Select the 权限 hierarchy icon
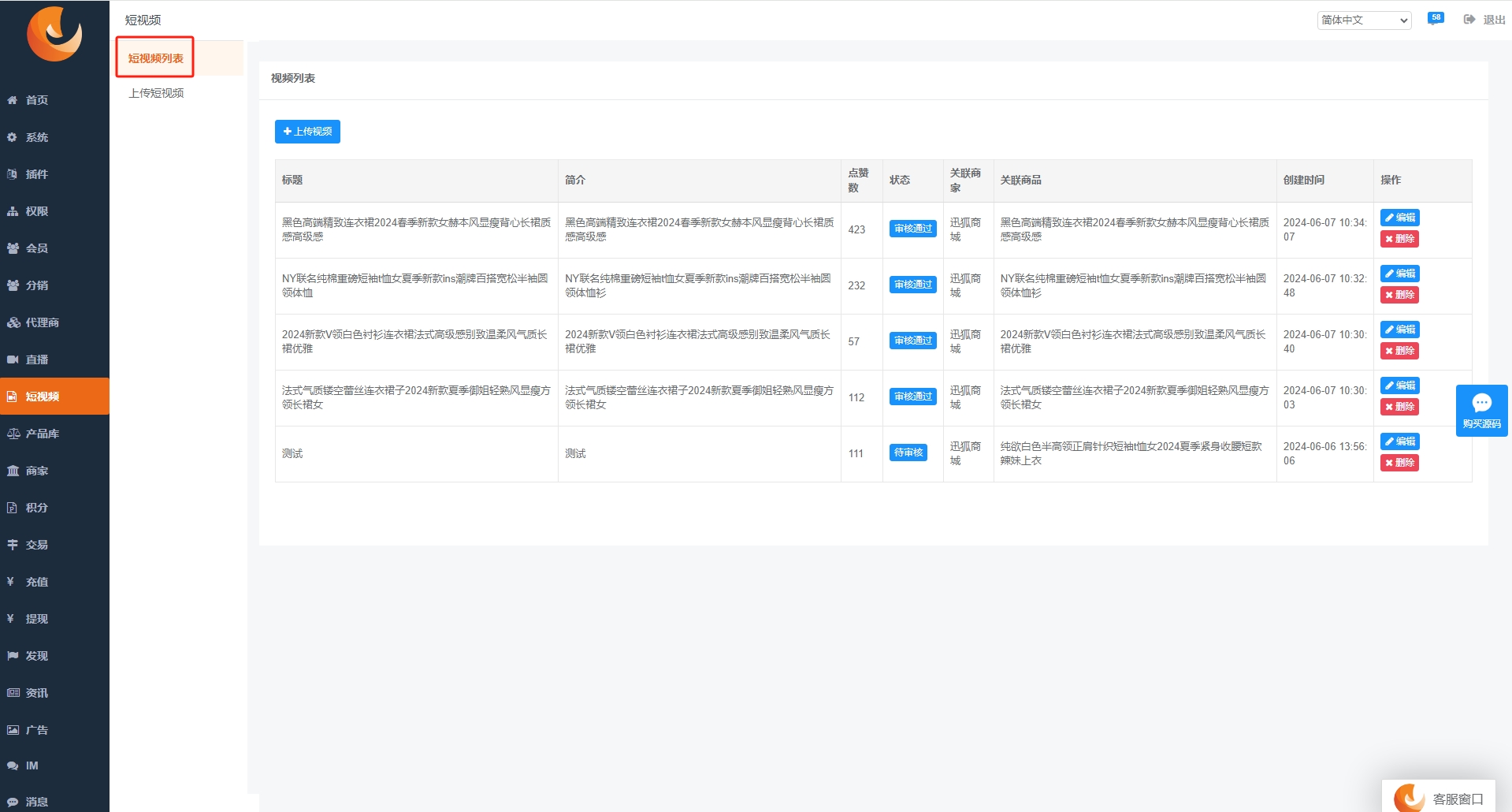 point(13,211)
